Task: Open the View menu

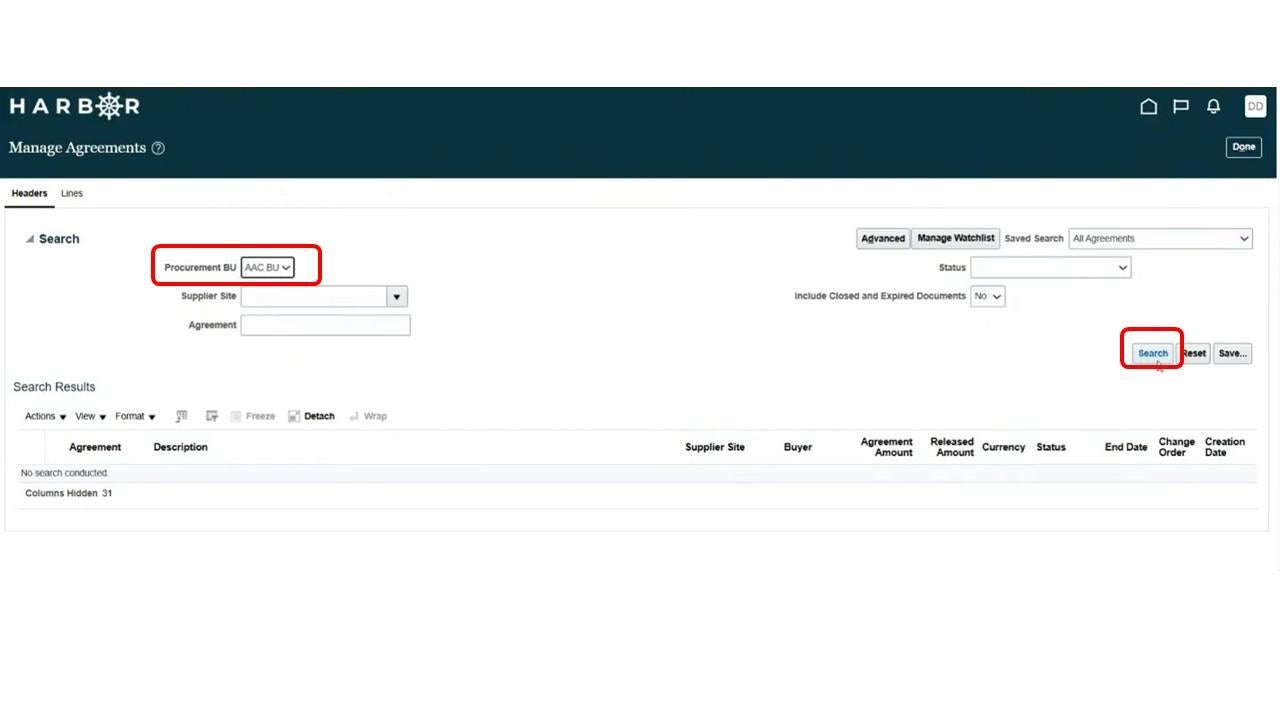Action: point(90,416)
